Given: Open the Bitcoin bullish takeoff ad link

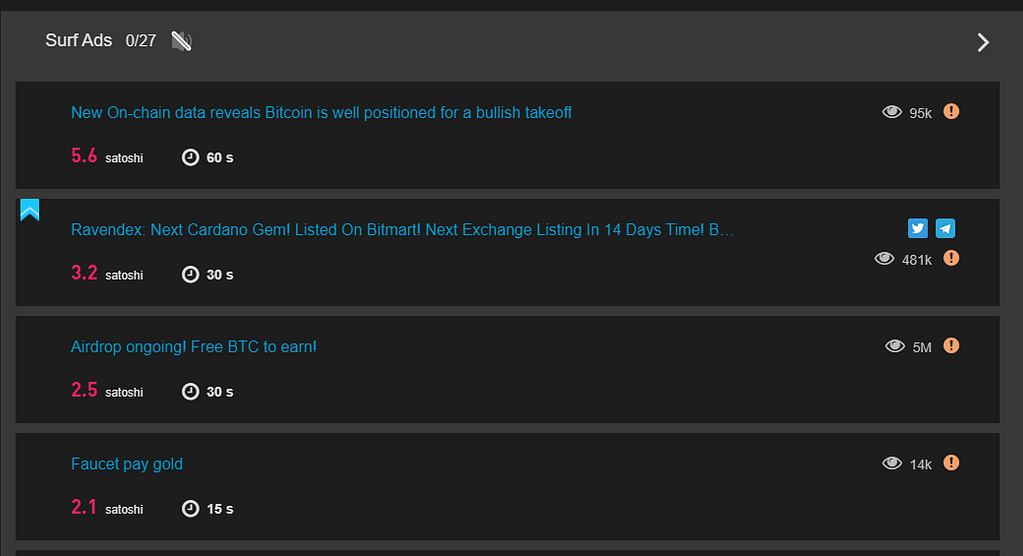Looking at the screenshot, I should click(x=321, y=113).
